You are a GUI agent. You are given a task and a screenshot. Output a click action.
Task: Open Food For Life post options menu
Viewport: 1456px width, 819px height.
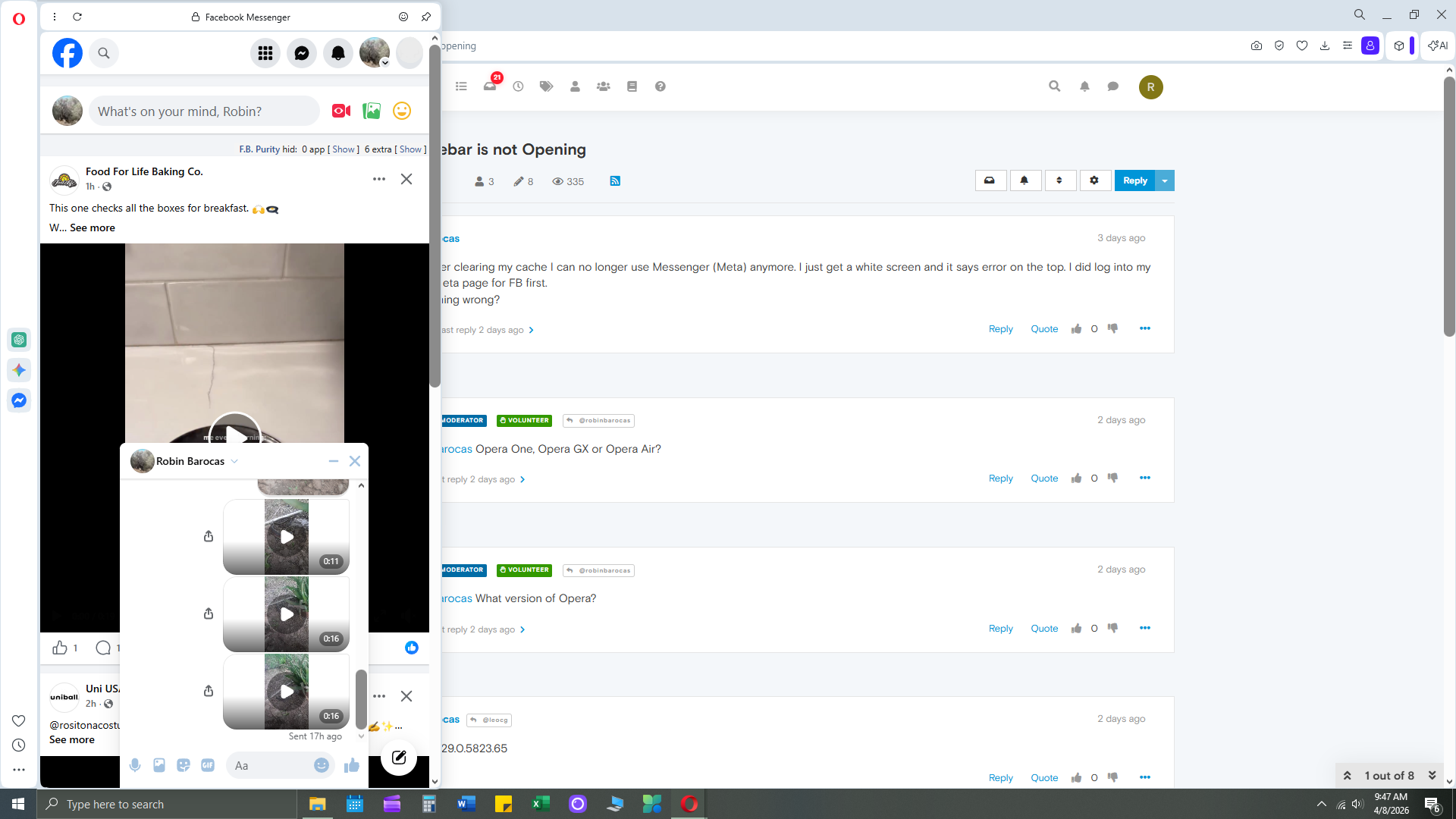click(379, 179)
